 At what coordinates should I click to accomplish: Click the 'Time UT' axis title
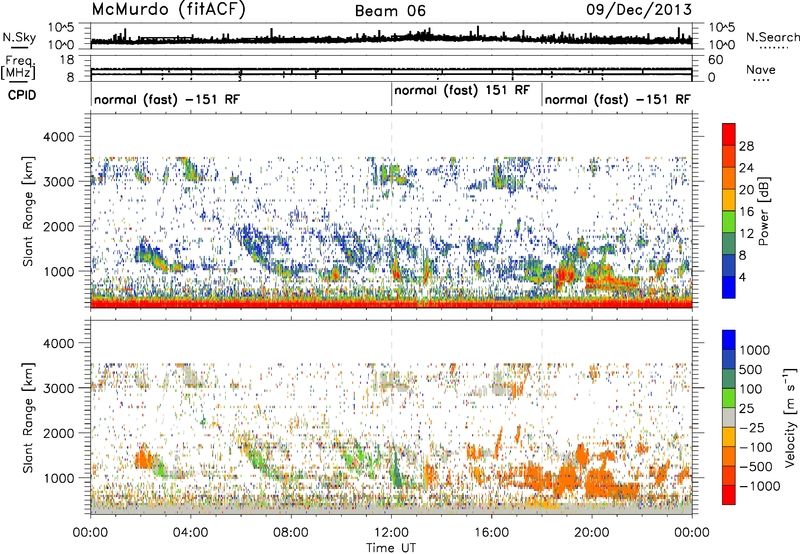(391, 548)
